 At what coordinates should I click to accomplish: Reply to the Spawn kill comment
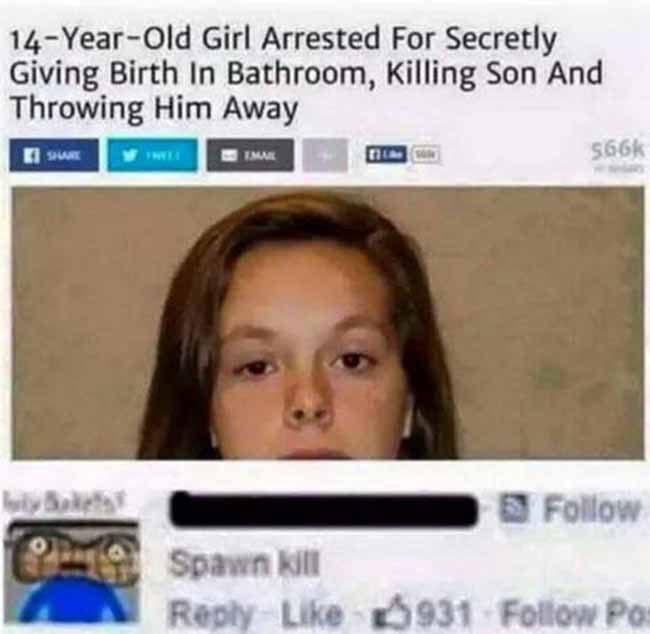[x=211, y=613]
